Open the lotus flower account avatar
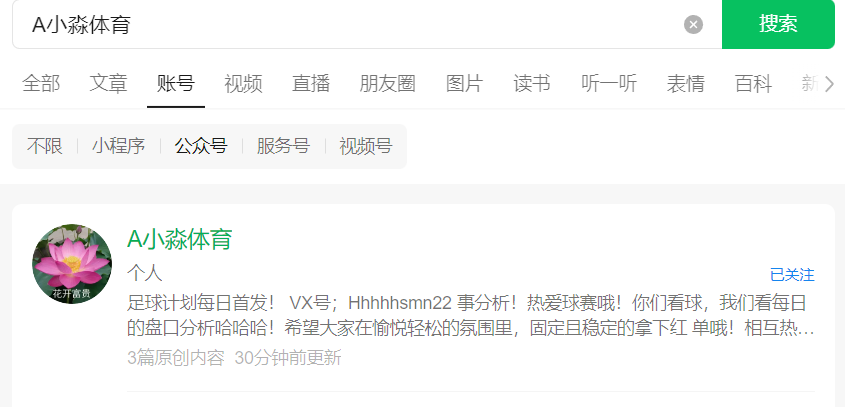This screenshot has height=407, width=845. [x=72, y=264]
